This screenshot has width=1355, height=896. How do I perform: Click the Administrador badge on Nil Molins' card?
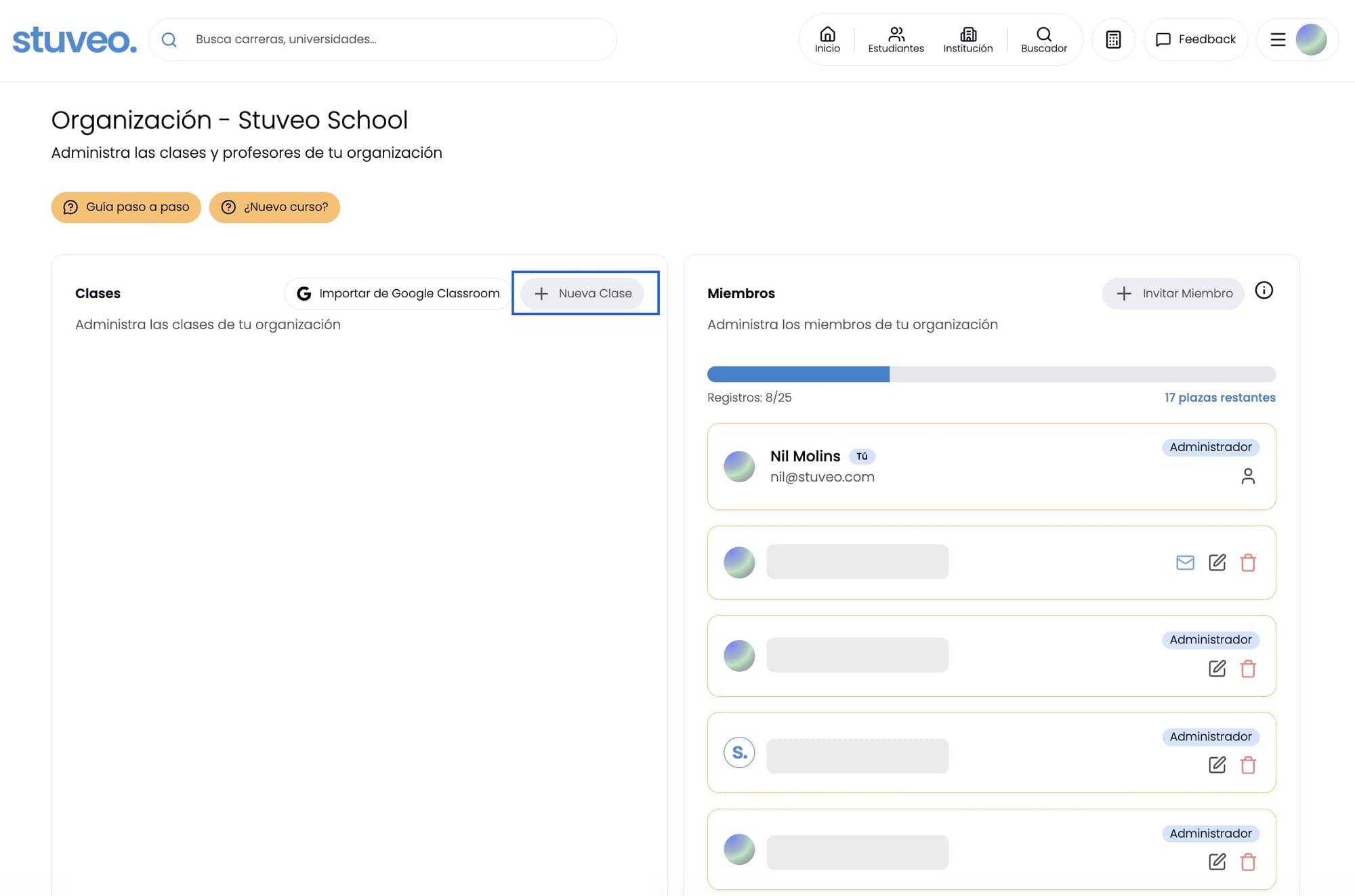click(1211, 447)
